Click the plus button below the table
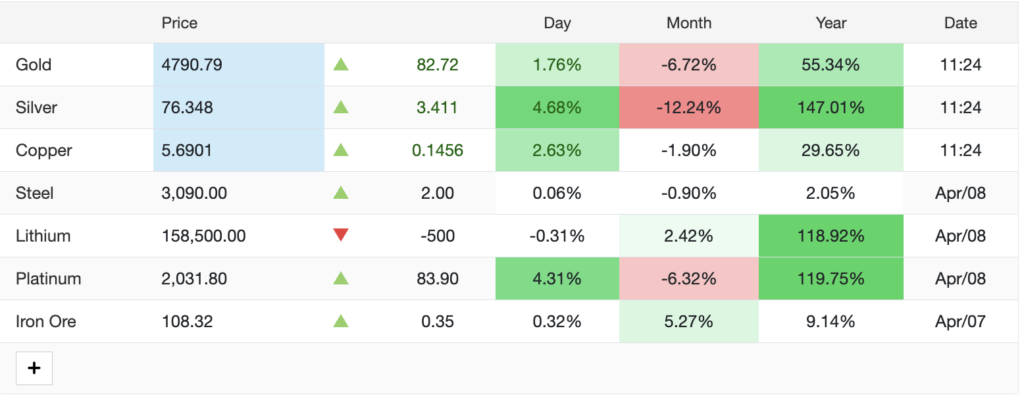This screenshot has height=395, width=1024. [x=34, y=368]
